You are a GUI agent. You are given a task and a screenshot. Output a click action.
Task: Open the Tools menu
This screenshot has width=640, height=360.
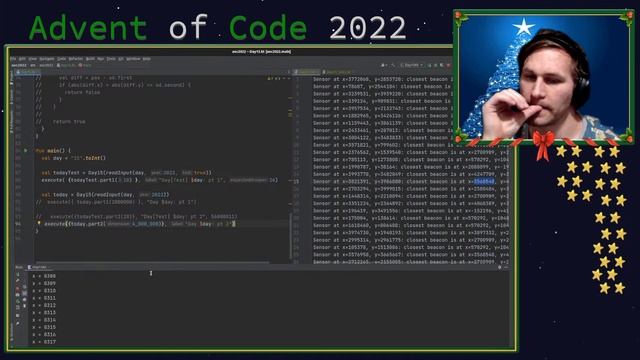111,59
